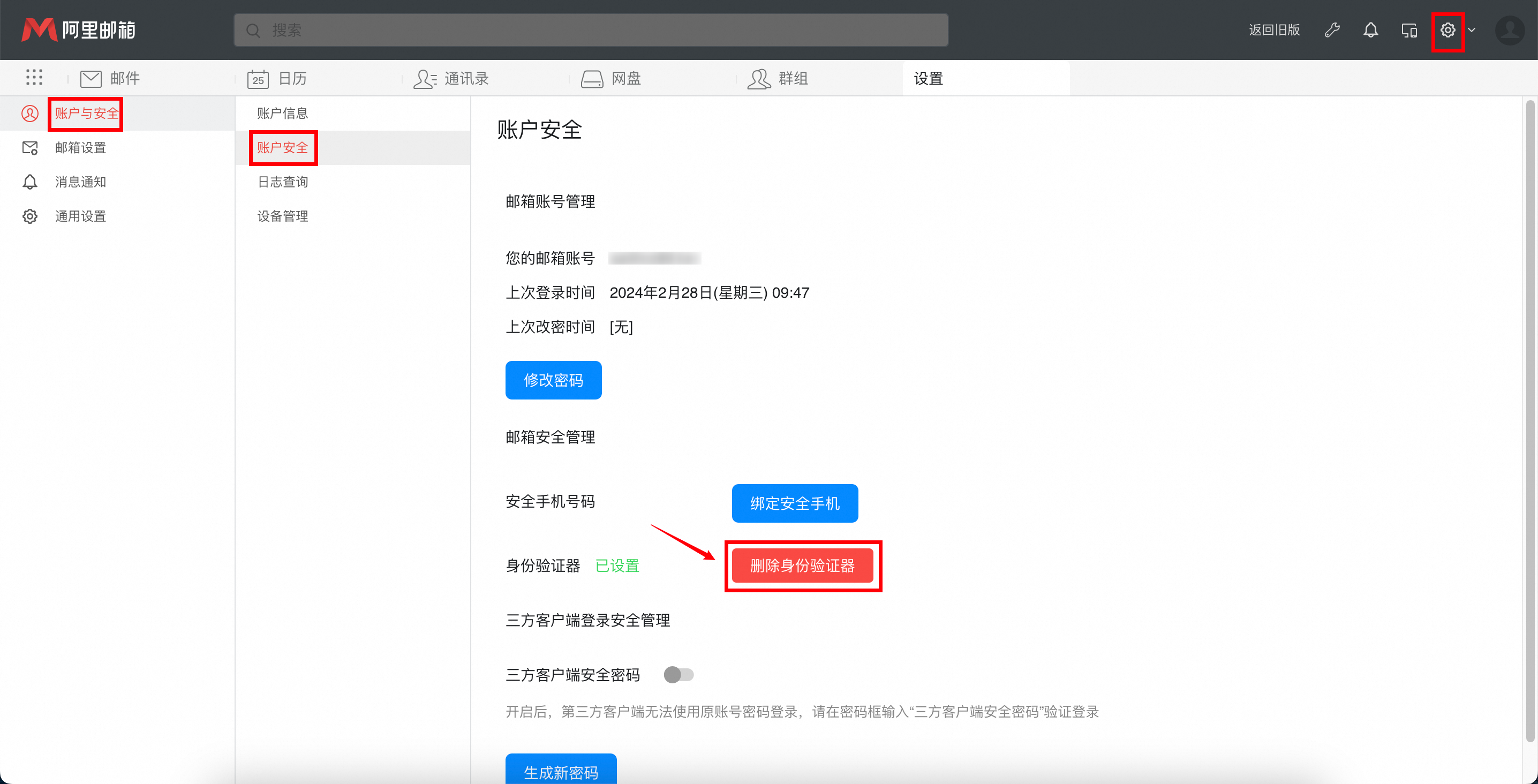Click the account person icon in sidebar

point(30,114)
